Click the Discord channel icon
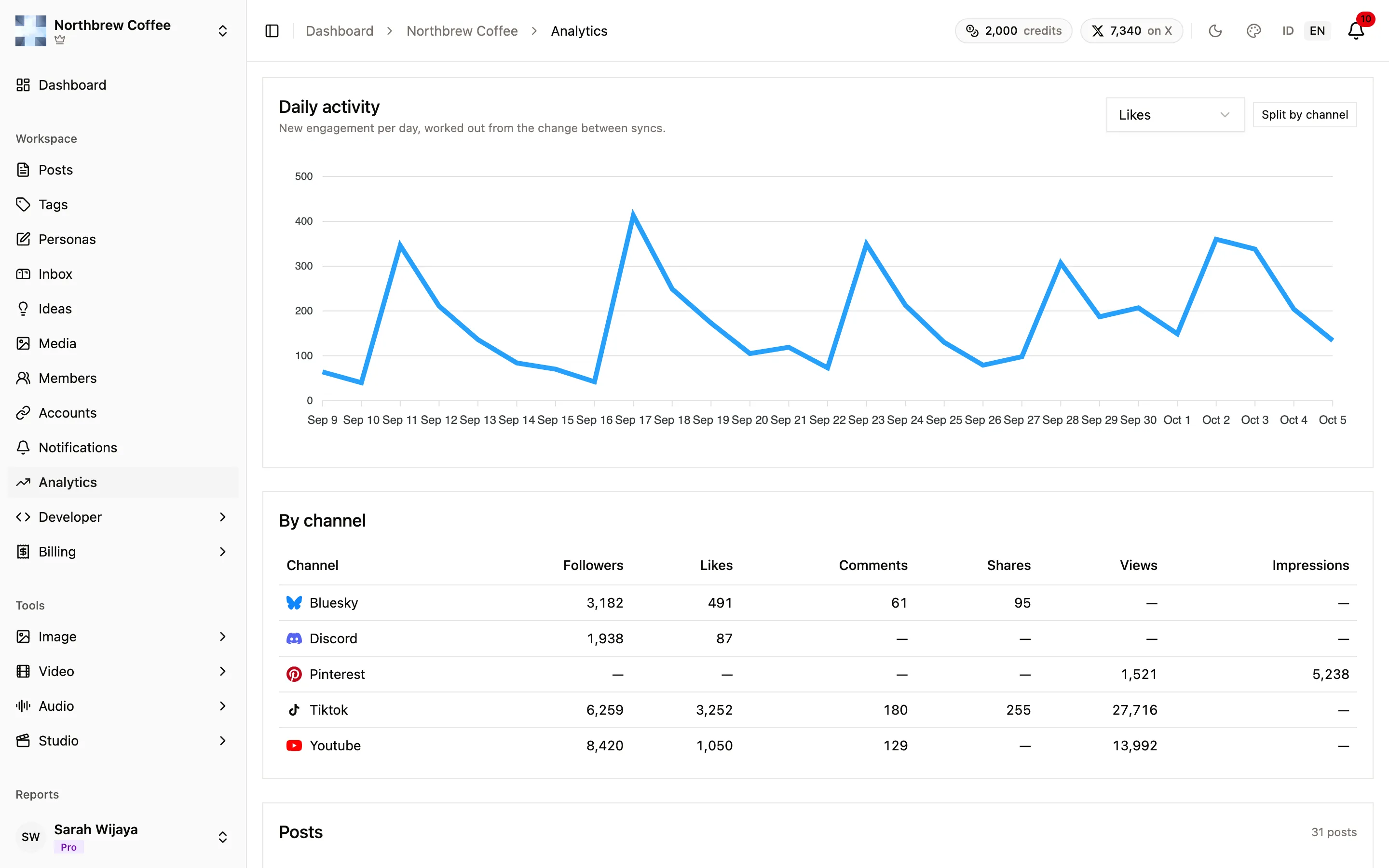The width and height of the screenshot is (1389, 868). [294, 638]
